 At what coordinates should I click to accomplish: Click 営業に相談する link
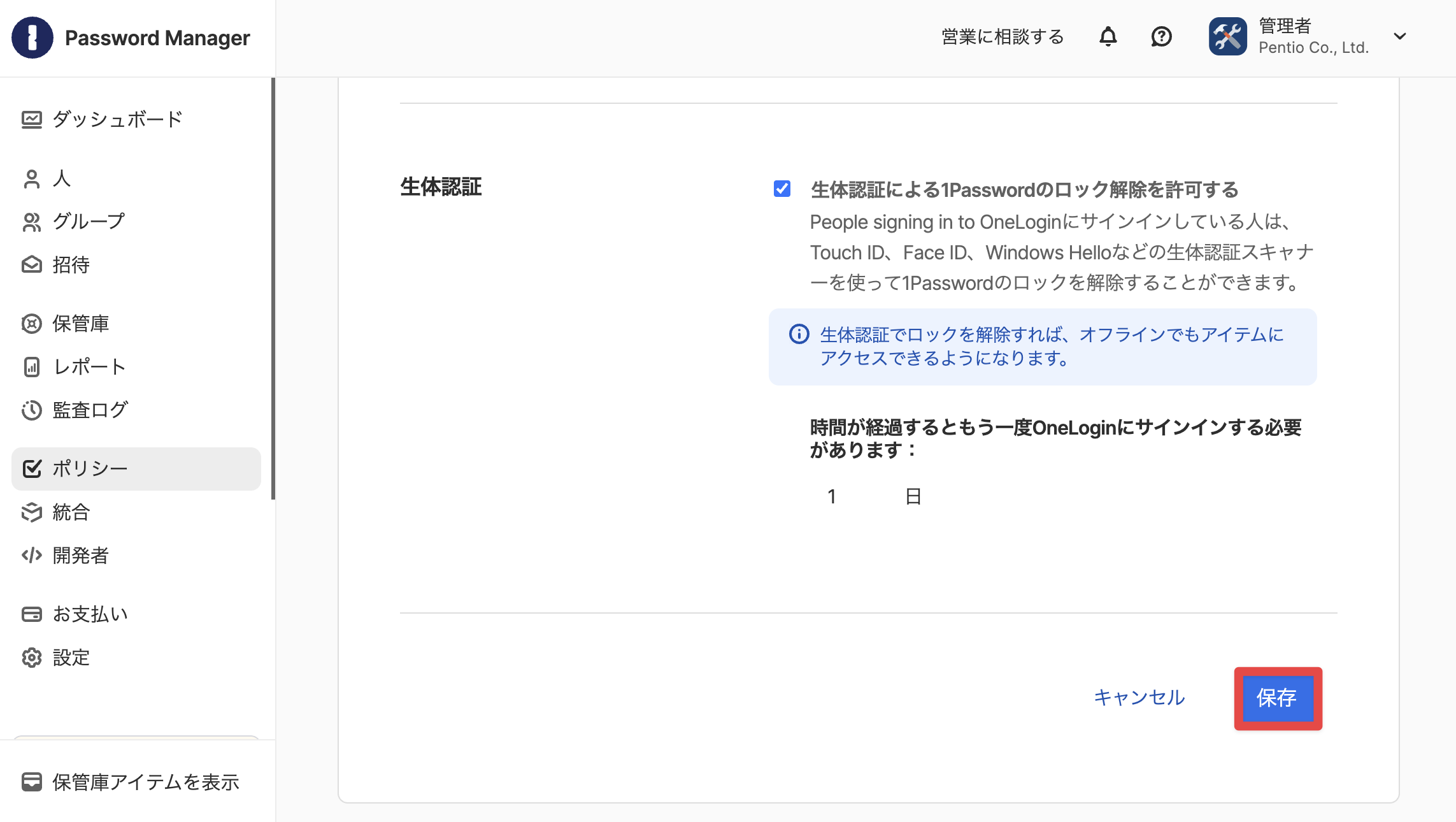click(x=1003, y=37)
